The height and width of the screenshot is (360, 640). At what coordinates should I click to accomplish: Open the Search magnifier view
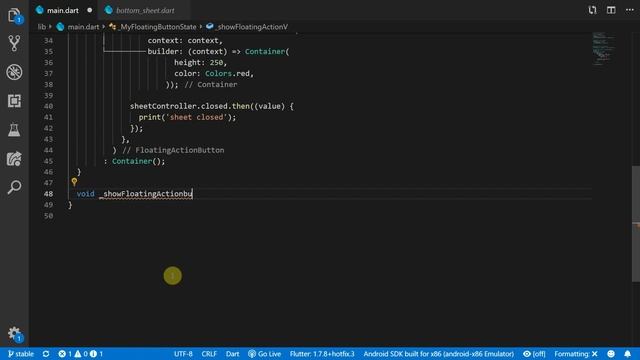pyautogui.click(x=14, y=187)
